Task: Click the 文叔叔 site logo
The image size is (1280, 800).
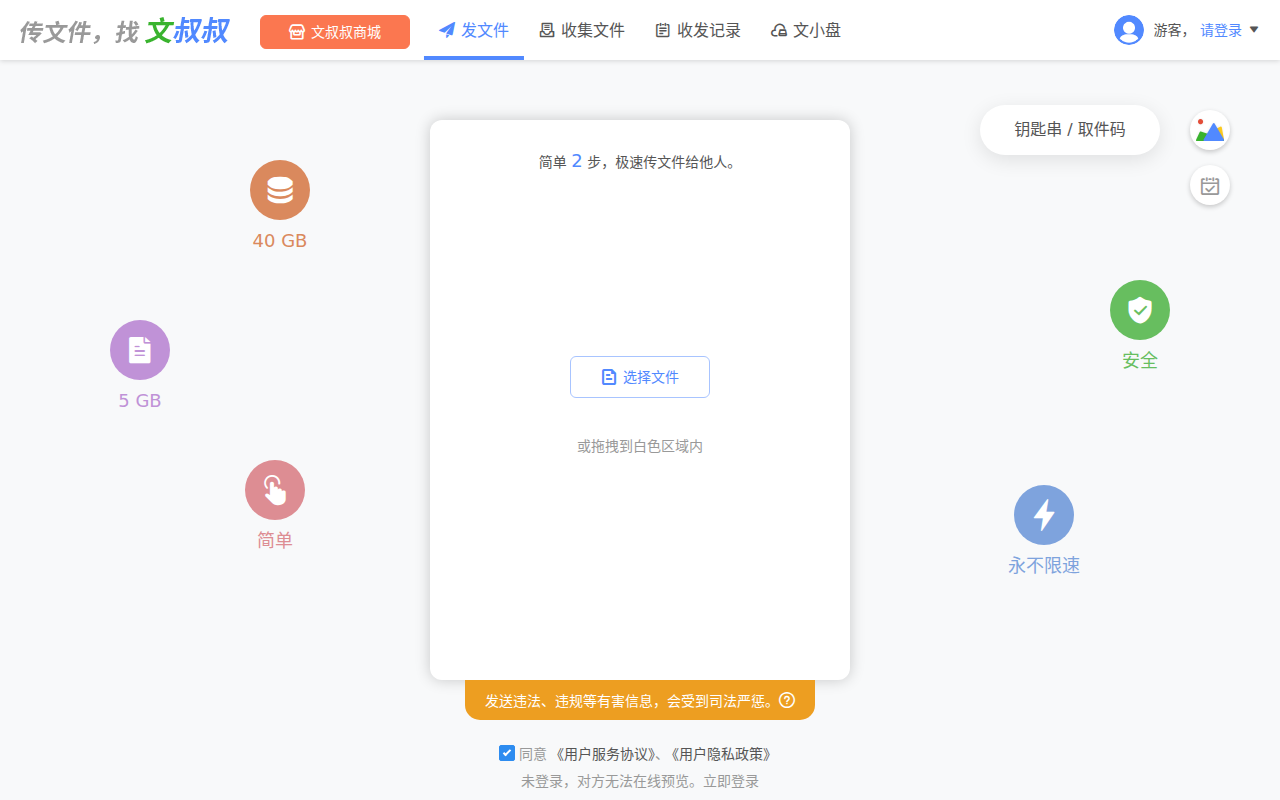Action: coord(186,31)
